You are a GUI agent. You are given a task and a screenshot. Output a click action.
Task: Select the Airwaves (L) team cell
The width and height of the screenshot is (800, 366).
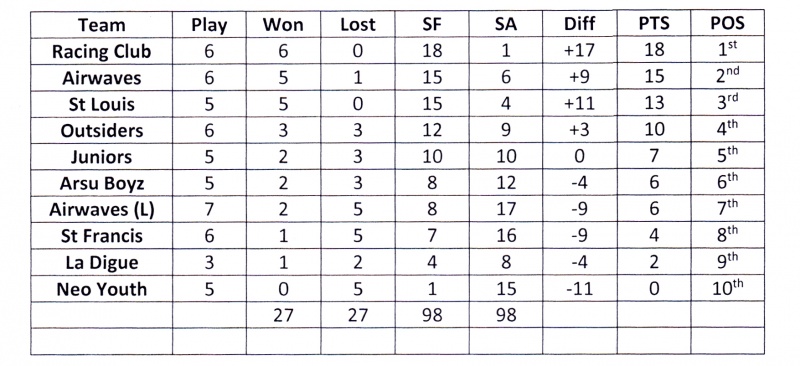pyautogui.click(x=102, y=210)
